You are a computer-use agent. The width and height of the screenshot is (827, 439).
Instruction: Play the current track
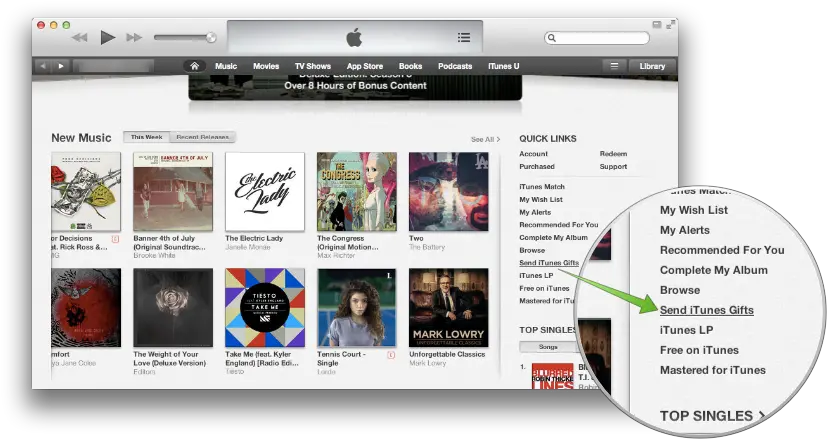click(x=108, y=37)
